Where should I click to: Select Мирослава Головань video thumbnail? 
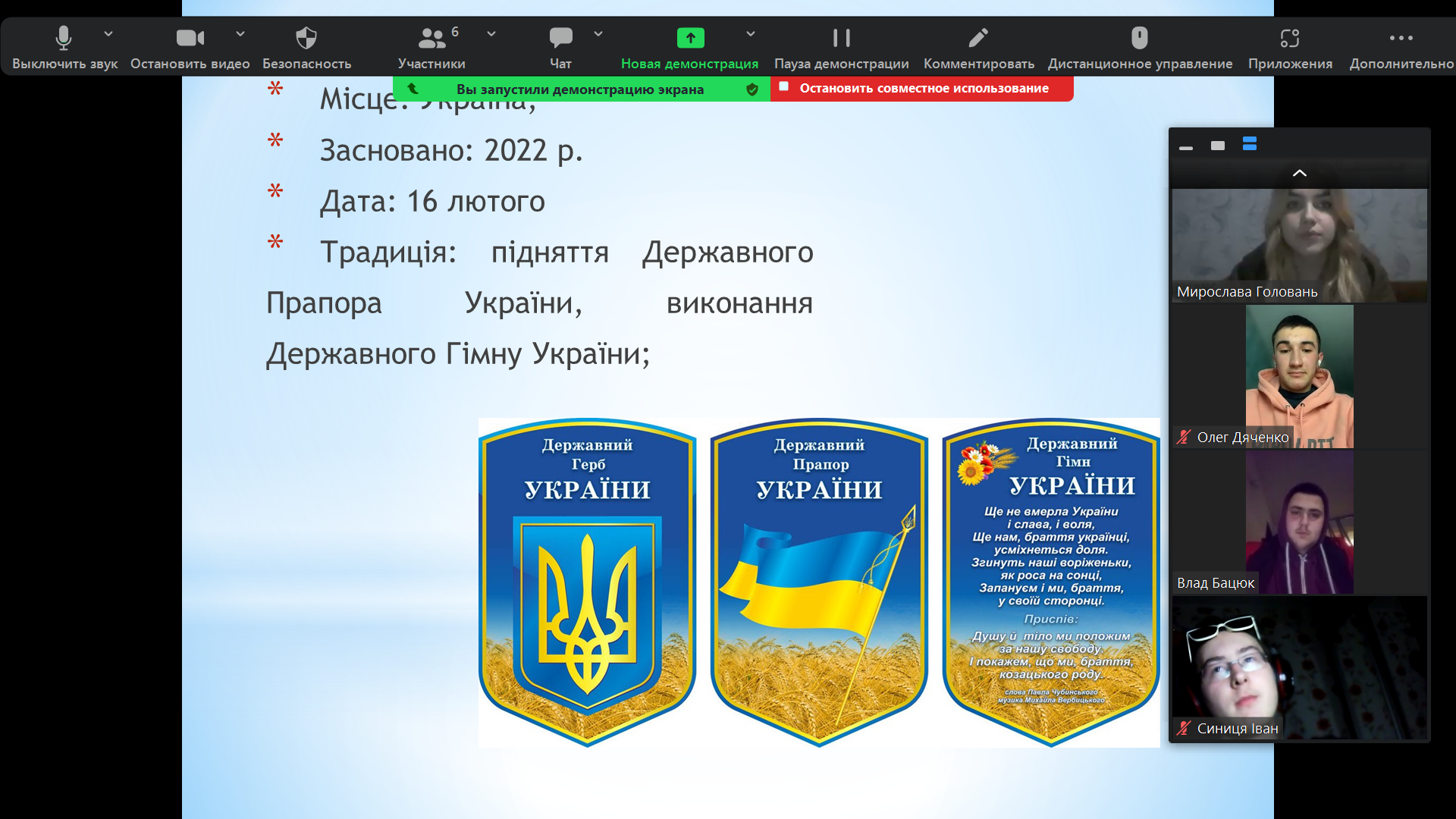click(1299, 245)
